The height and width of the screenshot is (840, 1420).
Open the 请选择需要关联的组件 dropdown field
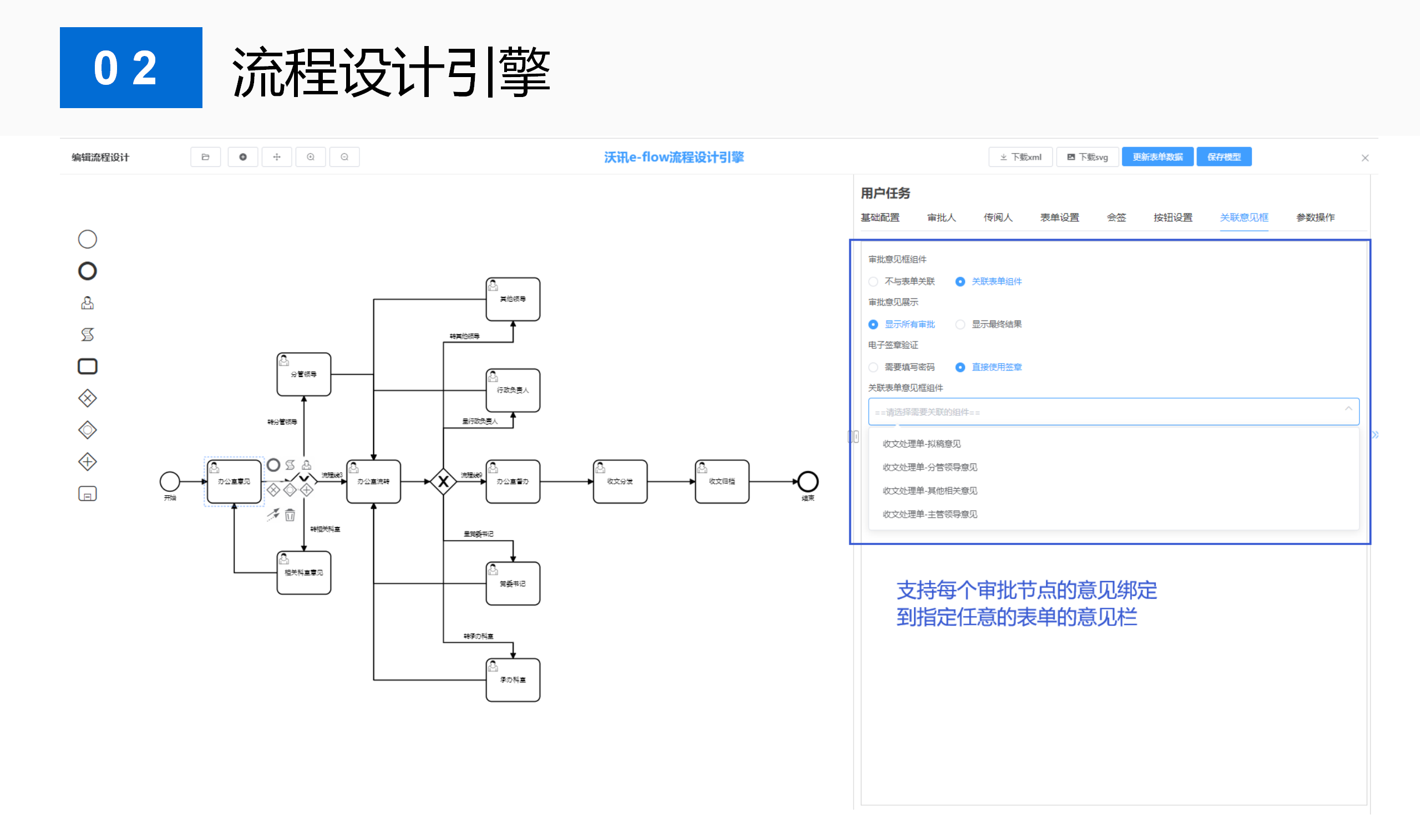coord(1113,412)
